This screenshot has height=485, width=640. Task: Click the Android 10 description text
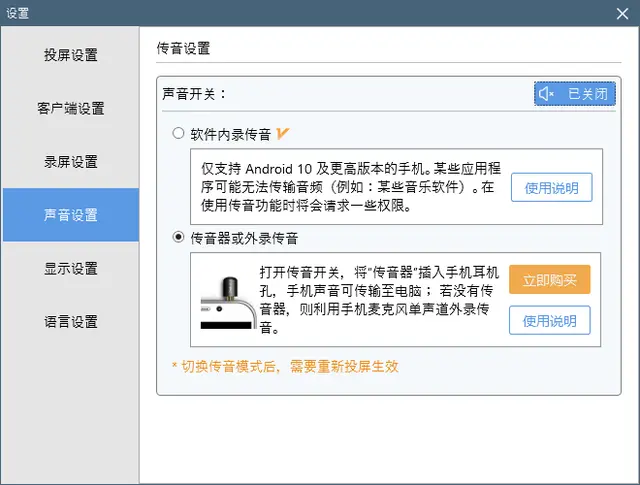point(351,187)
